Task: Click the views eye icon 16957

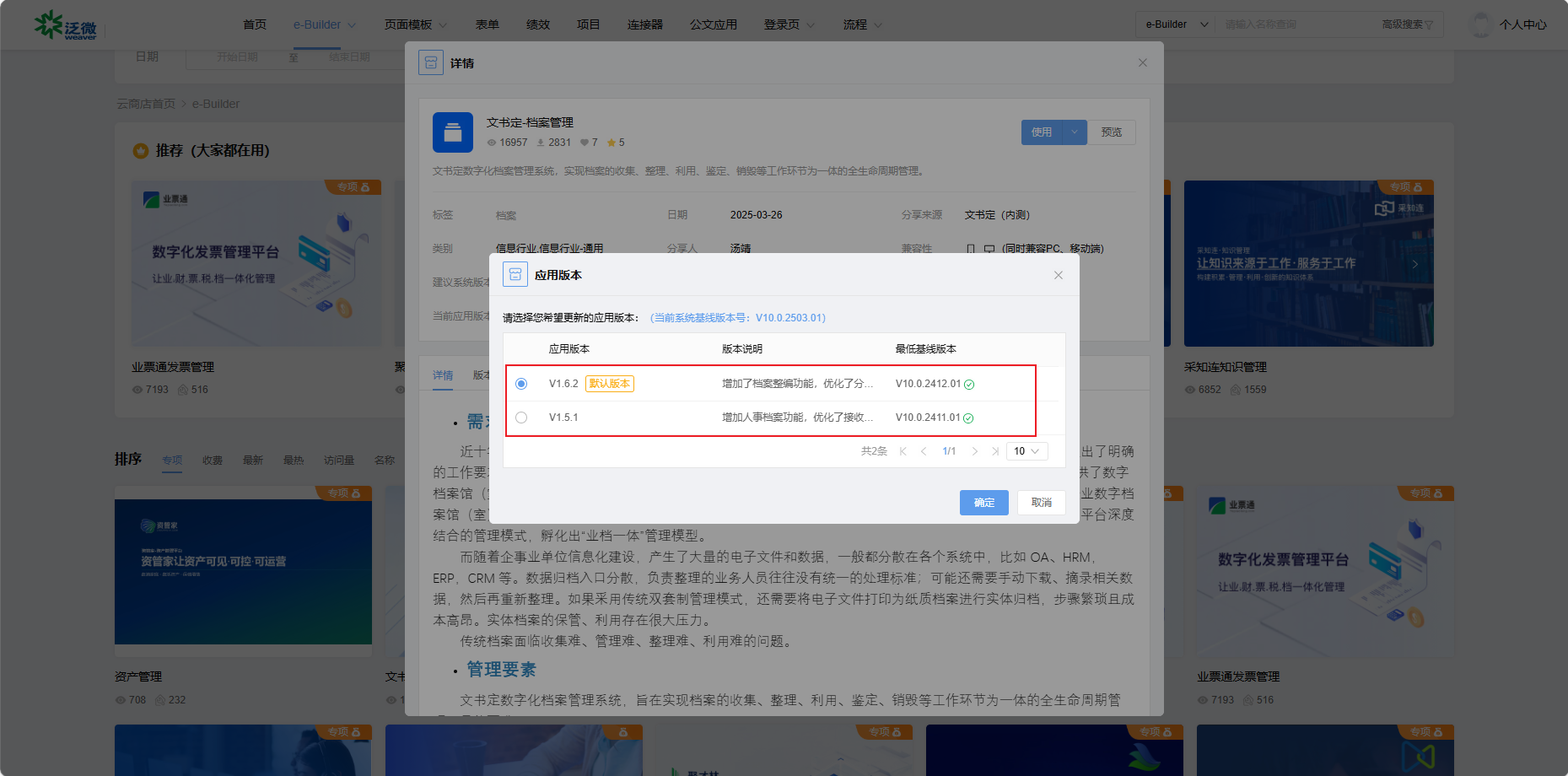Action: point(492,143)
